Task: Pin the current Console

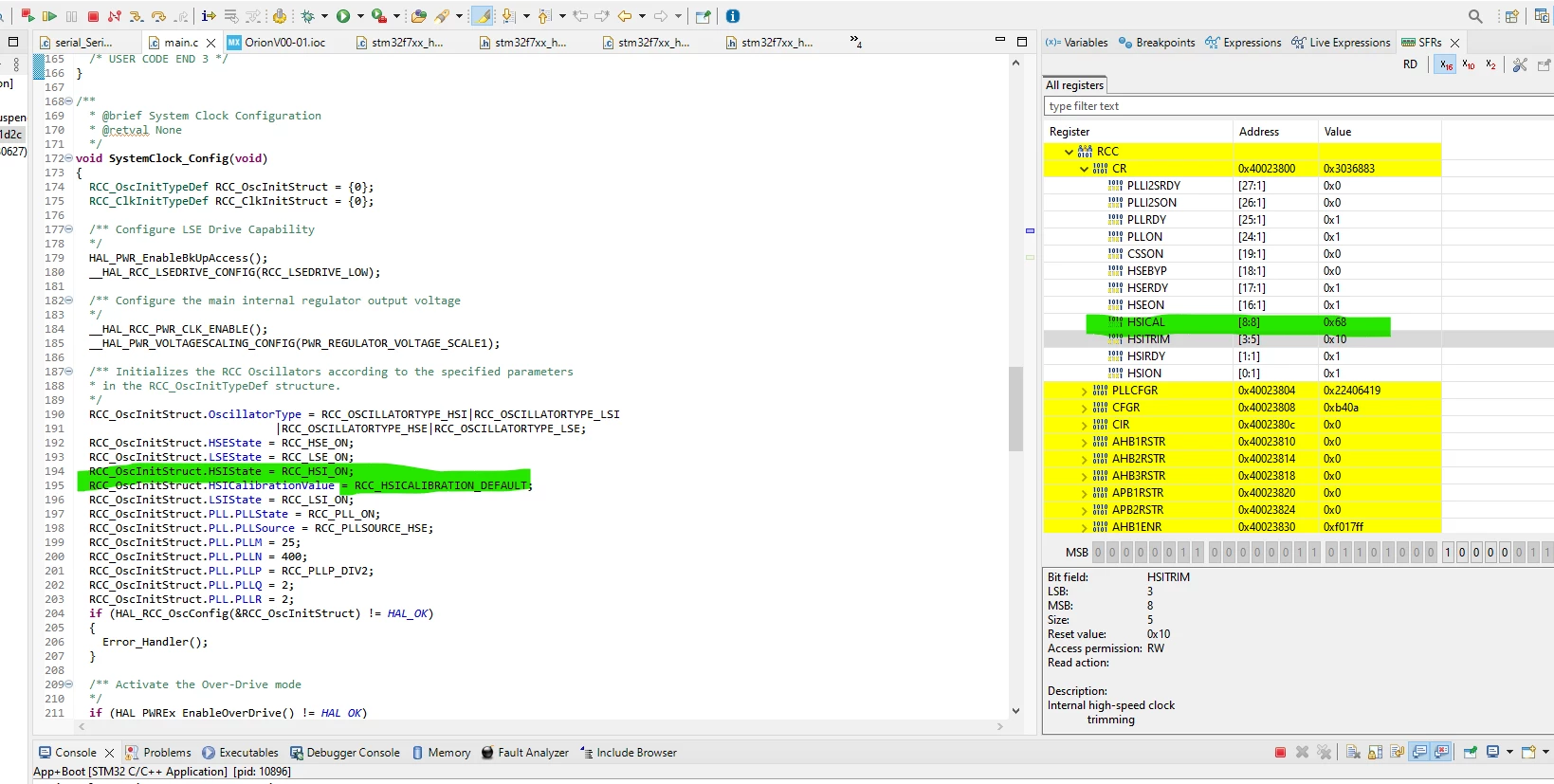Action: (1471, 752)
